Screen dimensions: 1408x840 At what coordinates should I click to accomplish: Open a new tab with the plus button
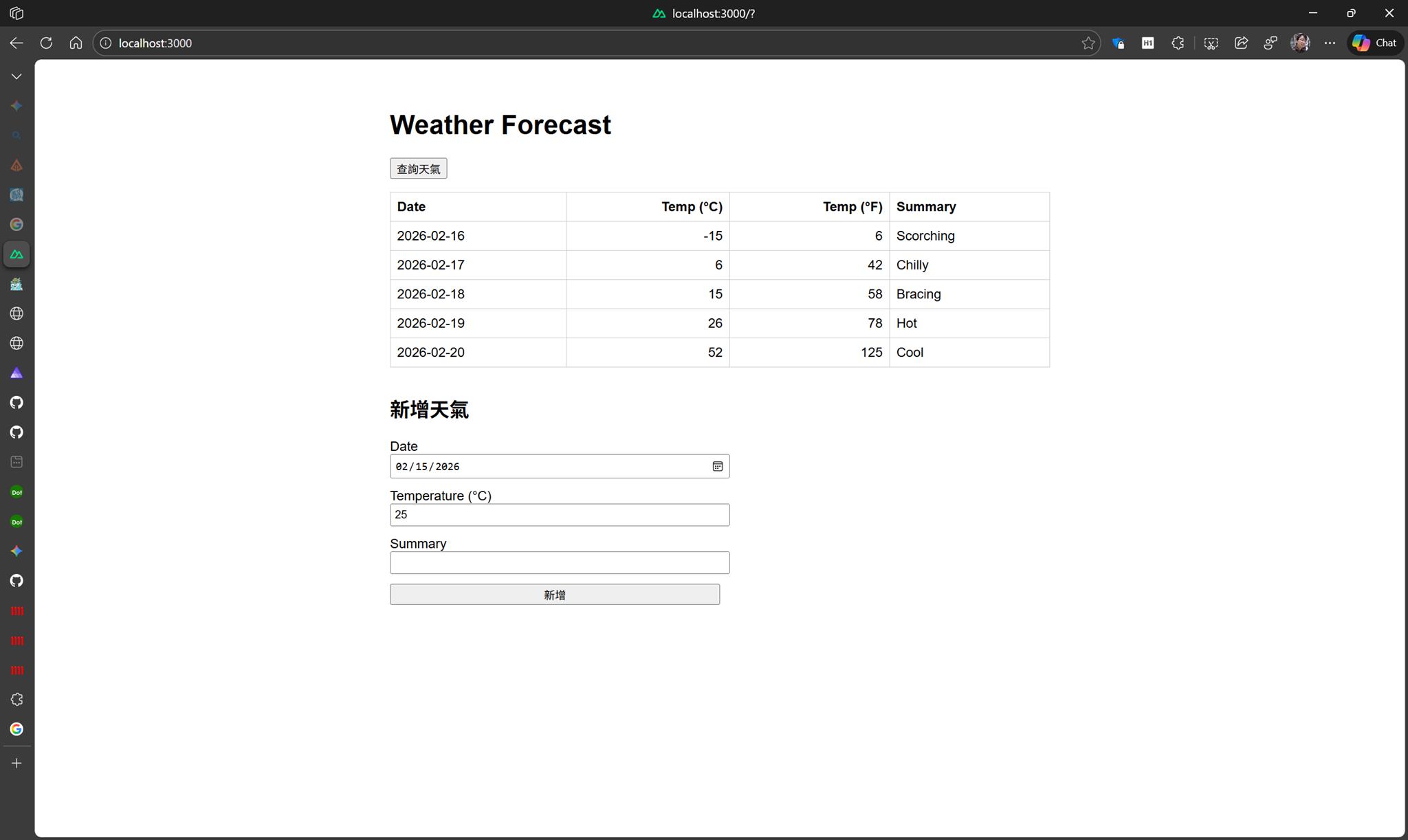(x=16, y=763)
